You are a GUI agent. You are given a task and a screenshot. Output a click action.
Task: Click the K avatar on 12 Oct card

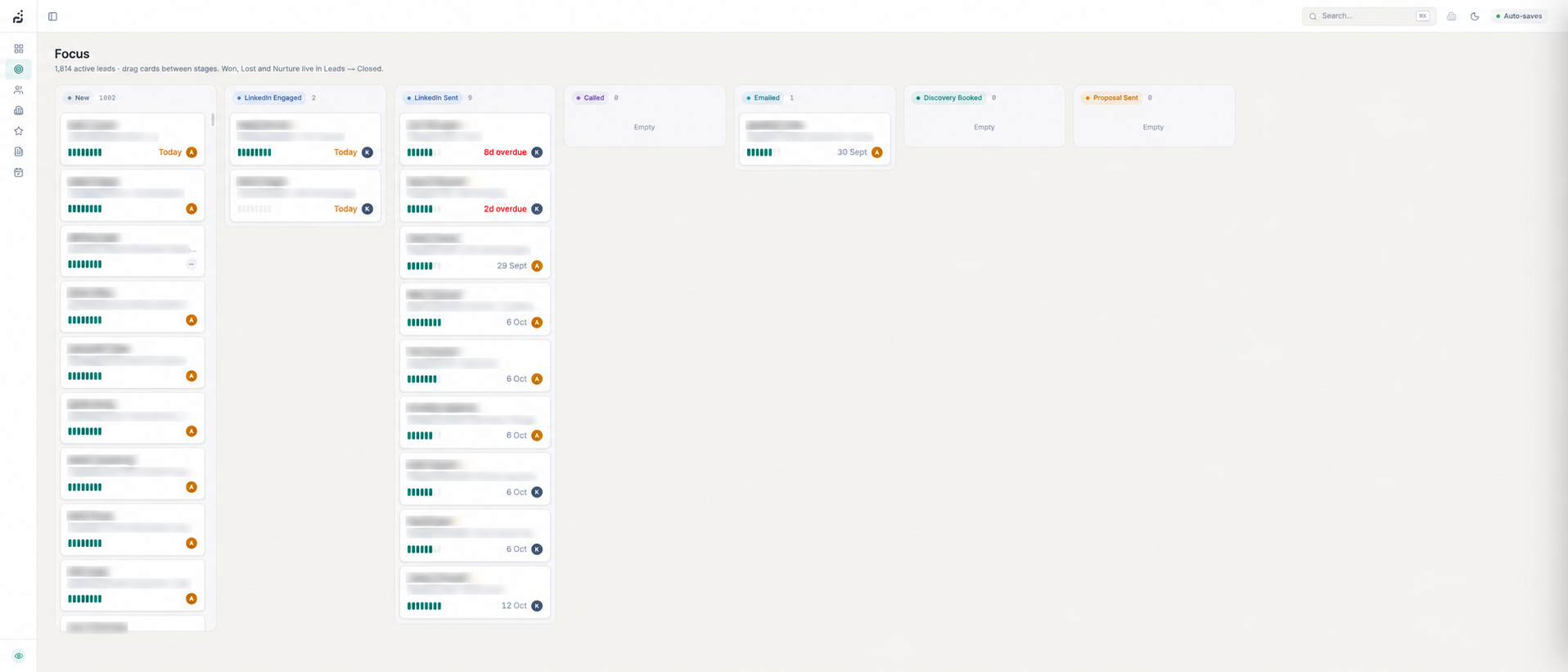537,607
